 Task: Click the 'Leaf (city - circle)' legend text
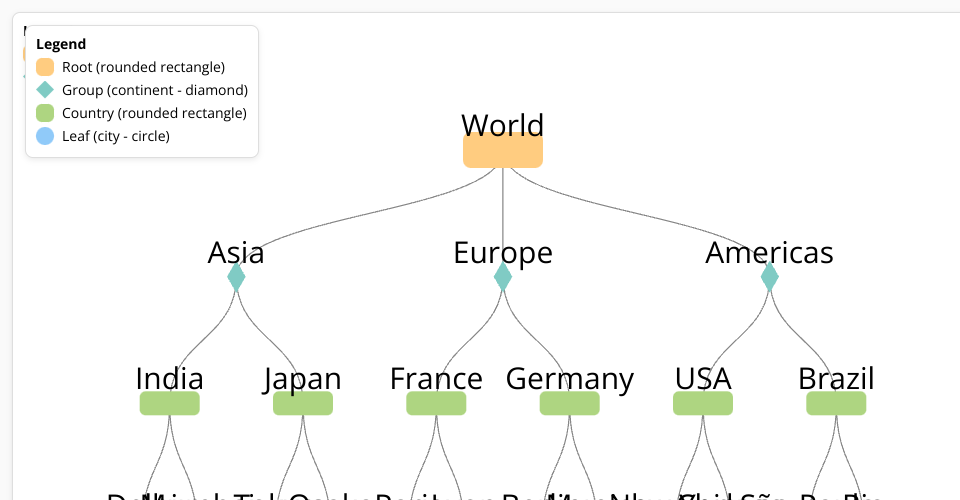point(116,136)
